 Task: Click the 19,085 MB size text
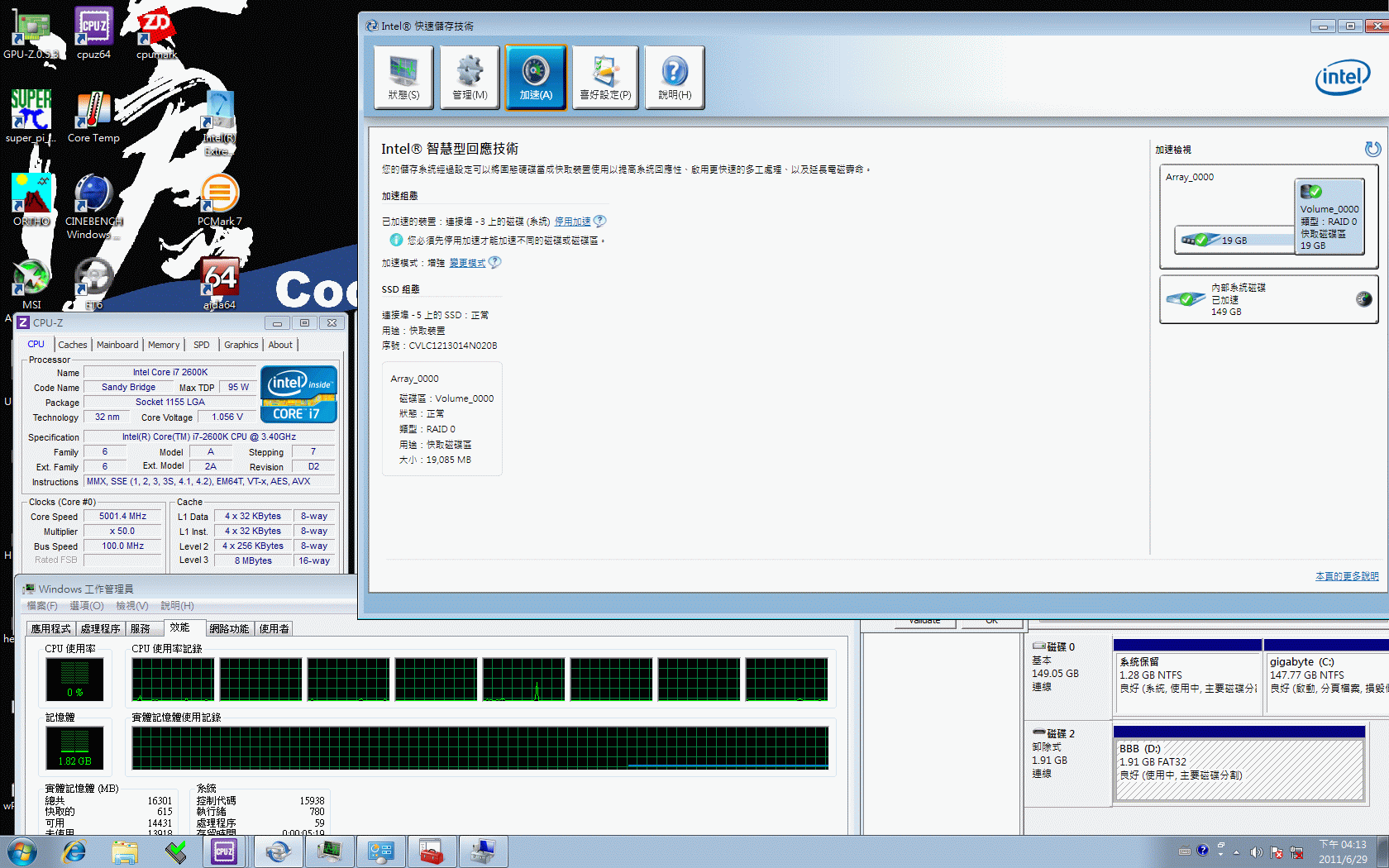[449, 460]
